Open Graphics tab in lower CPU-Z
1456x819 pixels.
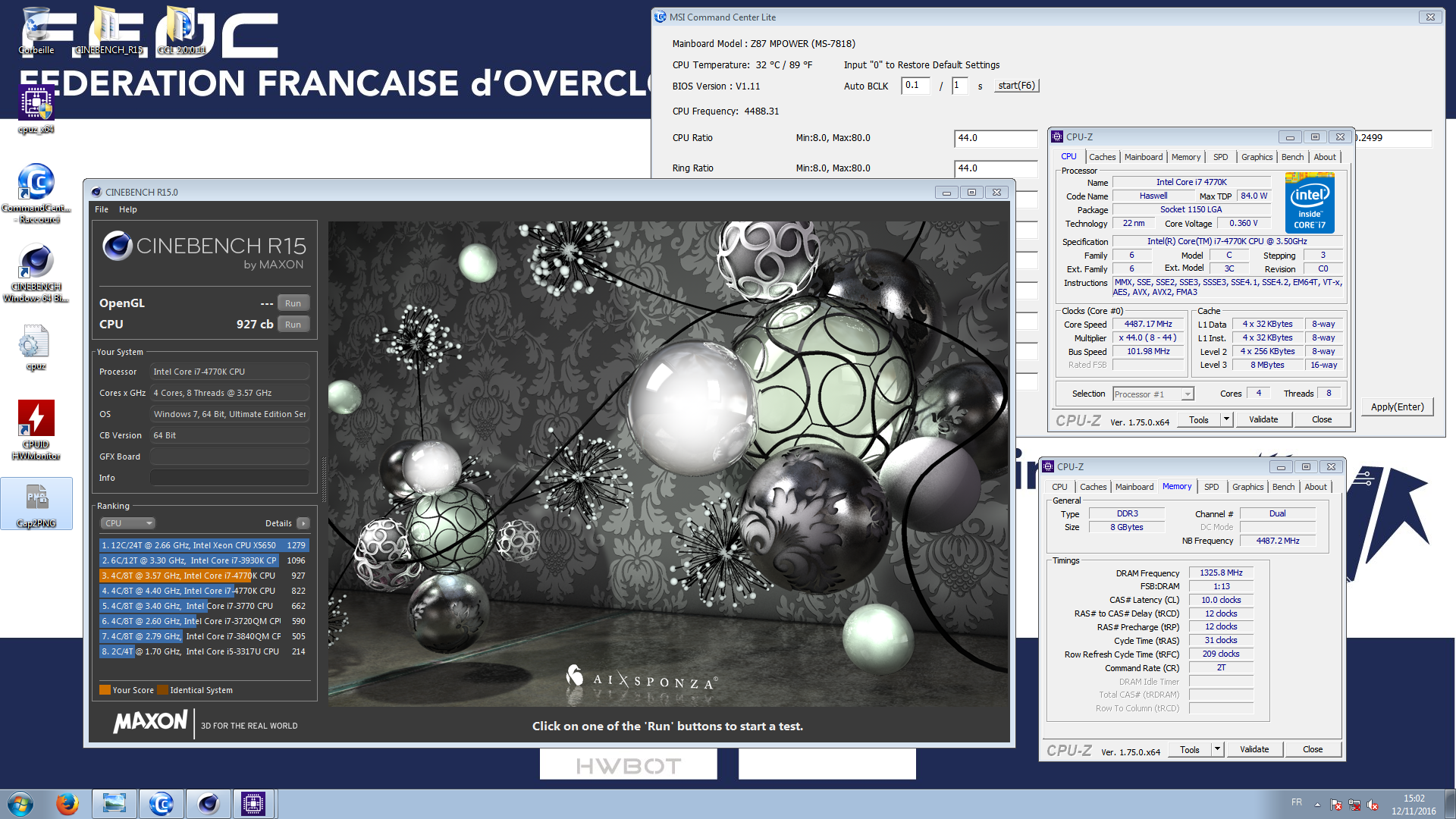[x=1247, y=487]
